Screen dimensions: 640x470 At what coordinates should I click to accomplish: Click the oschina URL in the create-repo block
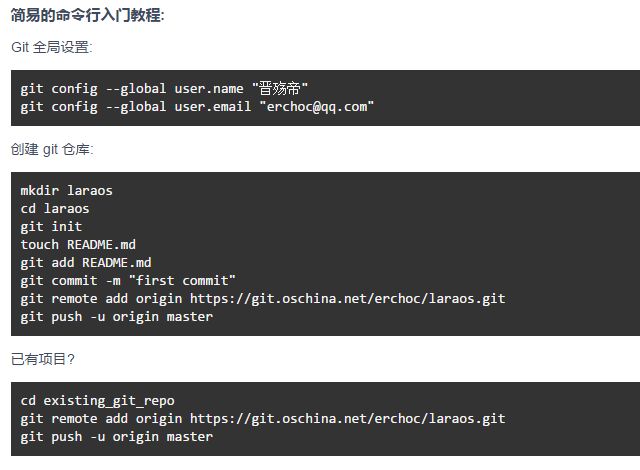[x=348, y=299]
